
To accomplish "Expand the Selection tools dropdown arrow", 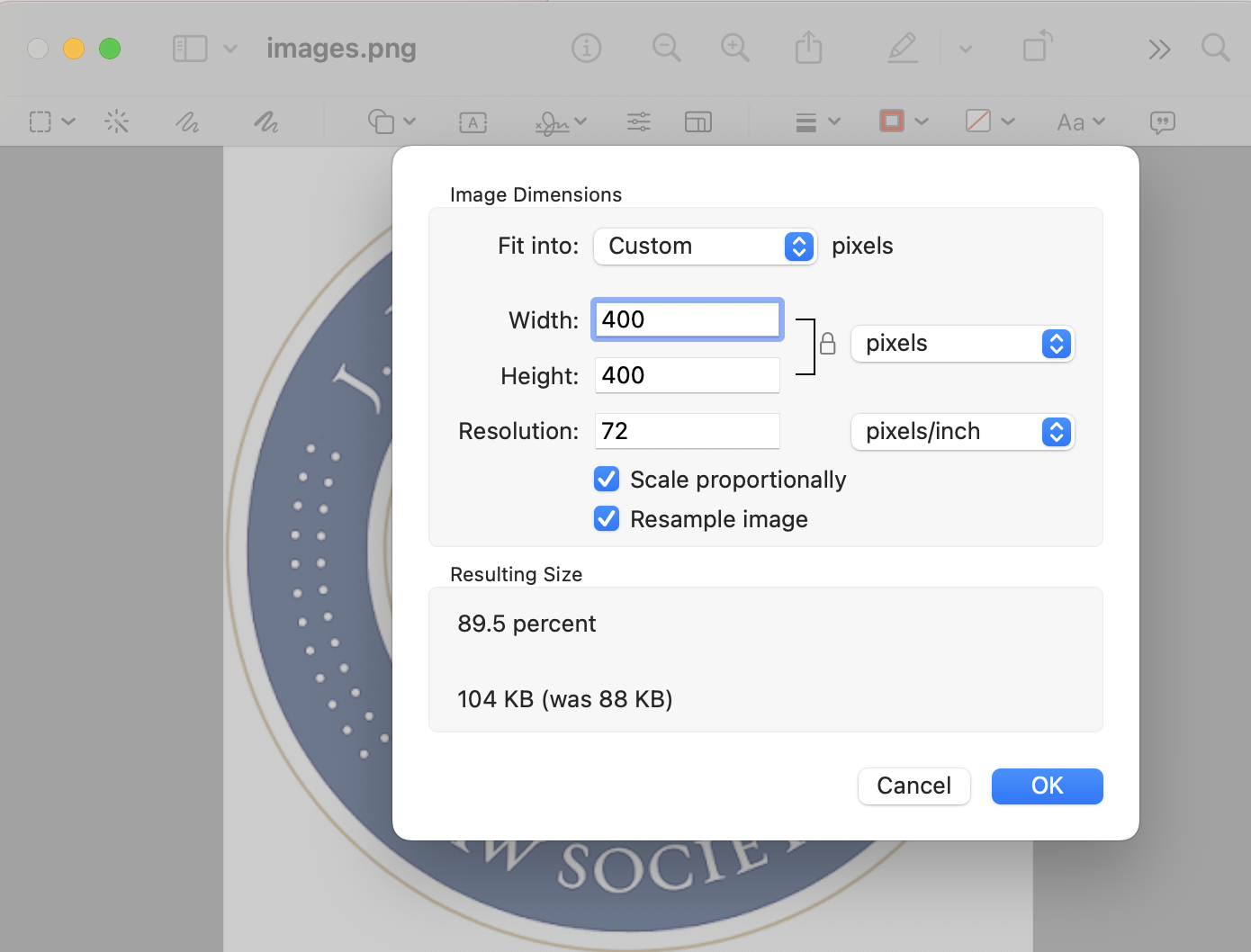I will [x=68, y=121].
